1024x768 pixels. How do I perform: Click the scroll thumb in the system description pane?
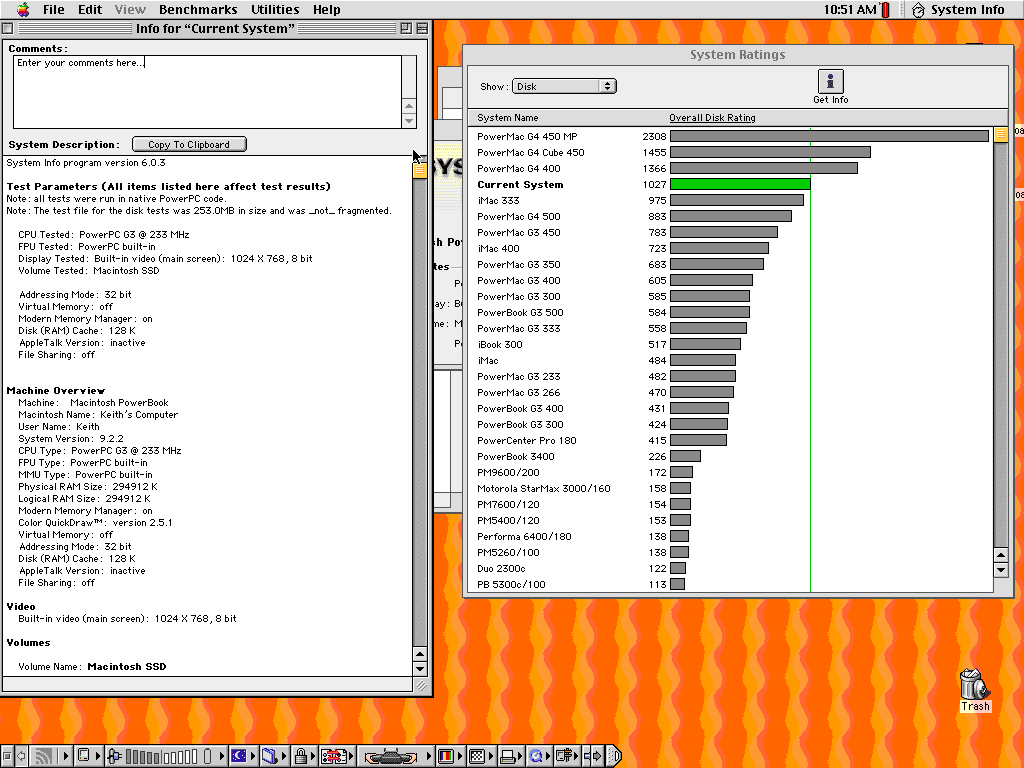pyautogui.click(x=420, y=171)
